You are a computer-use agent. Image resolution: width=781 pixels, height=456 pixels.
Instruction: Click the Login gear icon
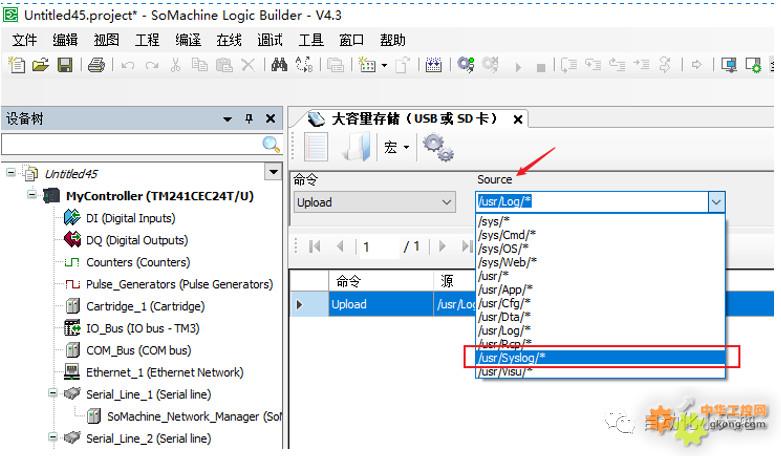pos(466,65)
